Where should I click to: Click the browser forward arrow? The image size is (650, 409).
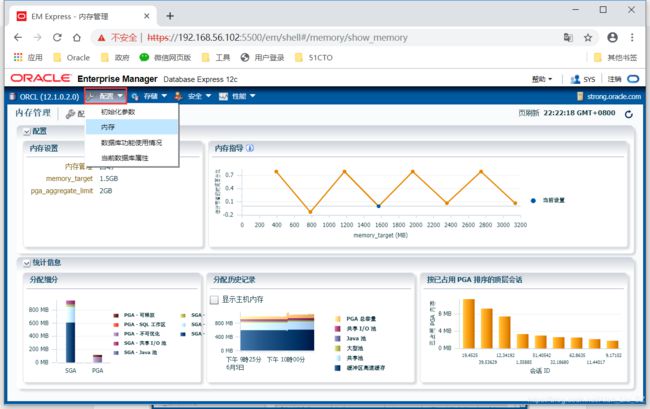click(37, 38)
